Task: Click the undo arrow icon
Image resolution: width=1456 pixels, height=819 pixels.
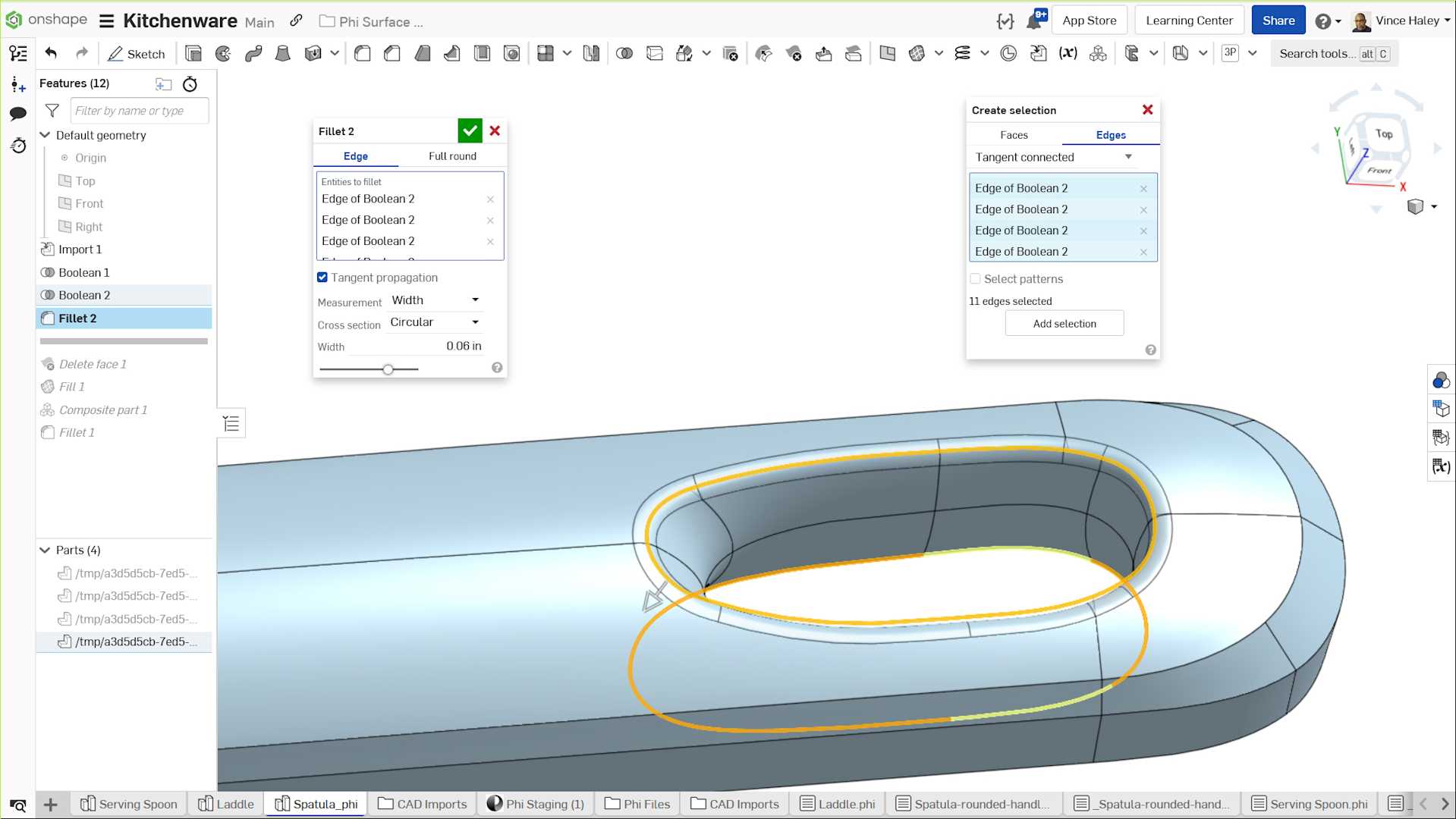Action: coord(51,53)
